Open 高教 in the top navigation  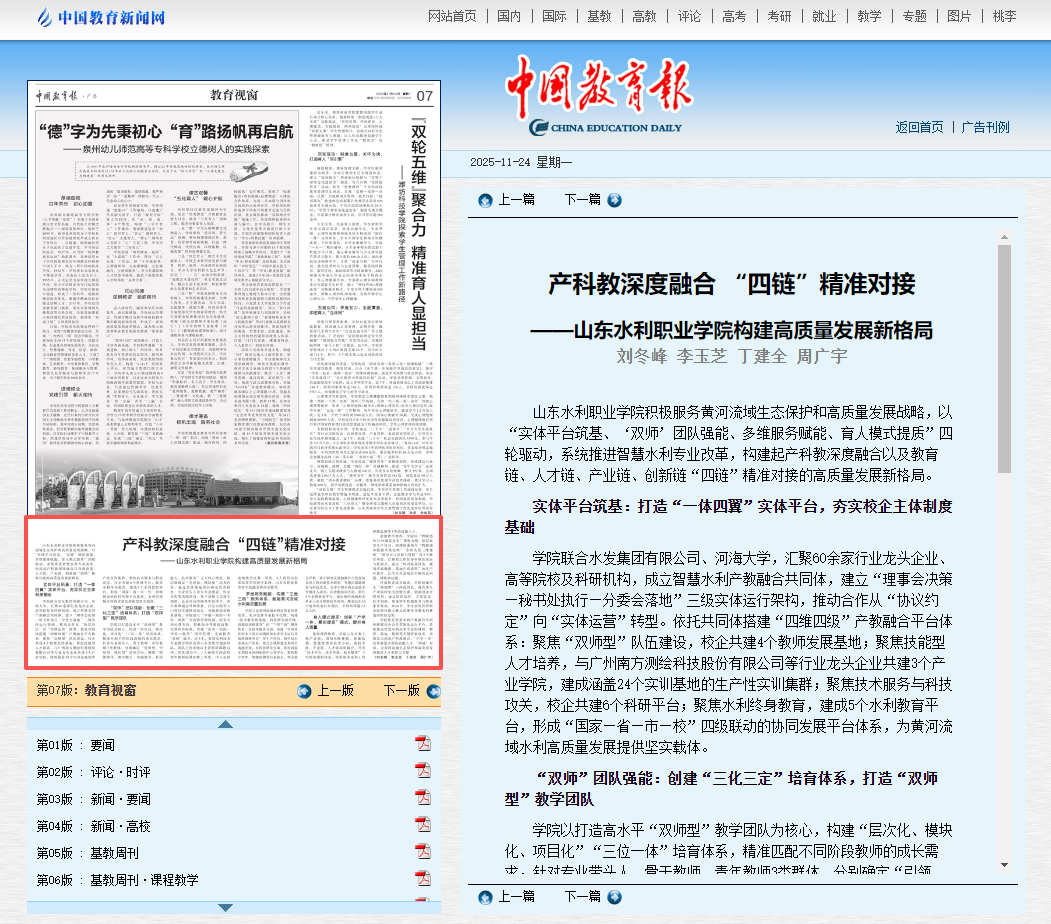644,17
